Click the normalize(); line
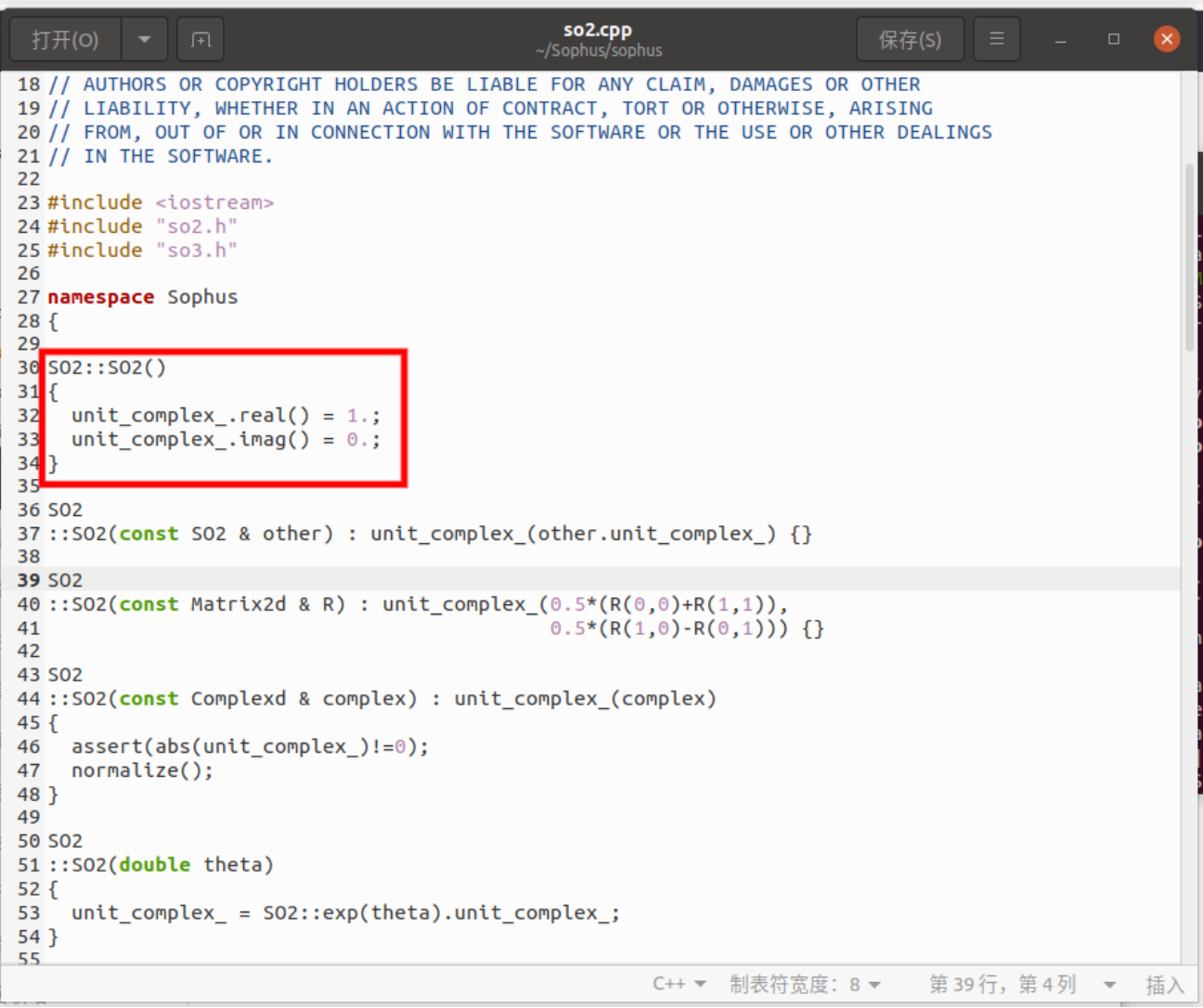 click(x=142, y=770)
